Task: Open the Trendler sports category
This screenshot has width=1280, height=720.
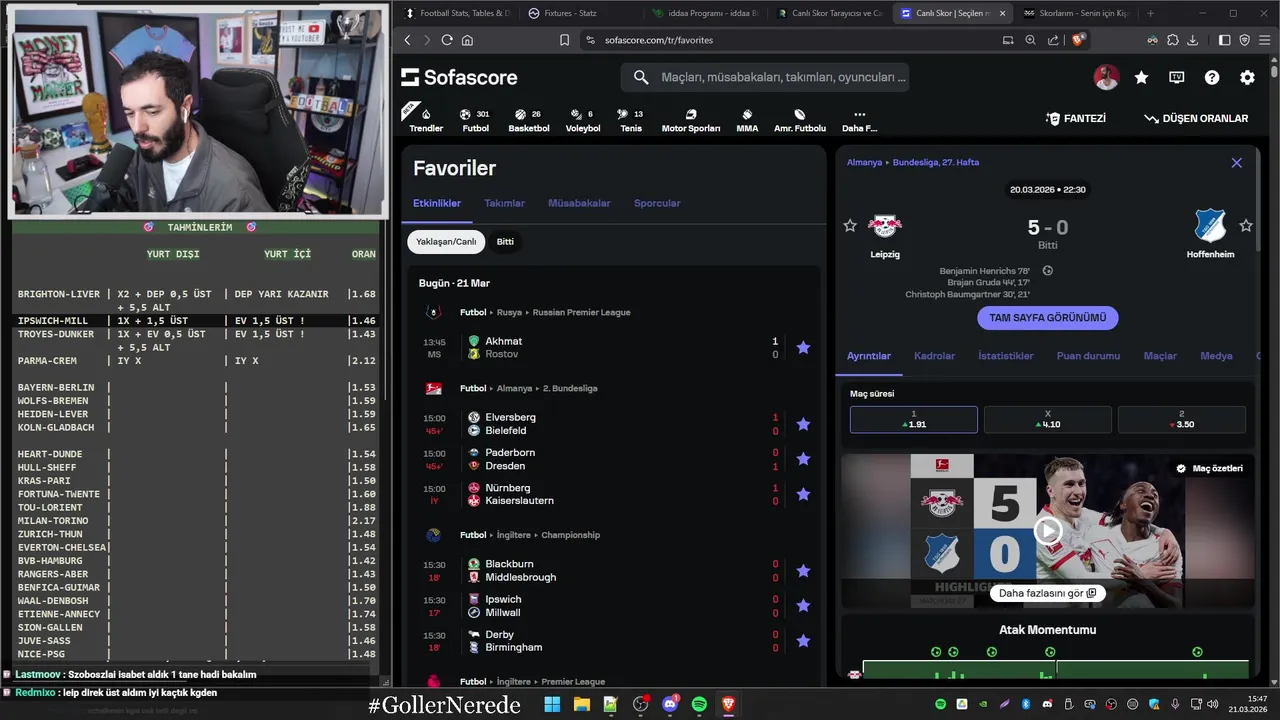Action: [x=426, y=120]
